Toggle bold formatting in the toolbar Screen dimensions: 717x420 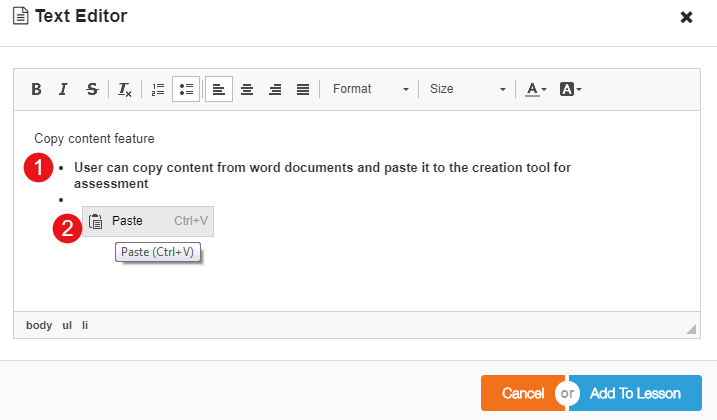36,89
